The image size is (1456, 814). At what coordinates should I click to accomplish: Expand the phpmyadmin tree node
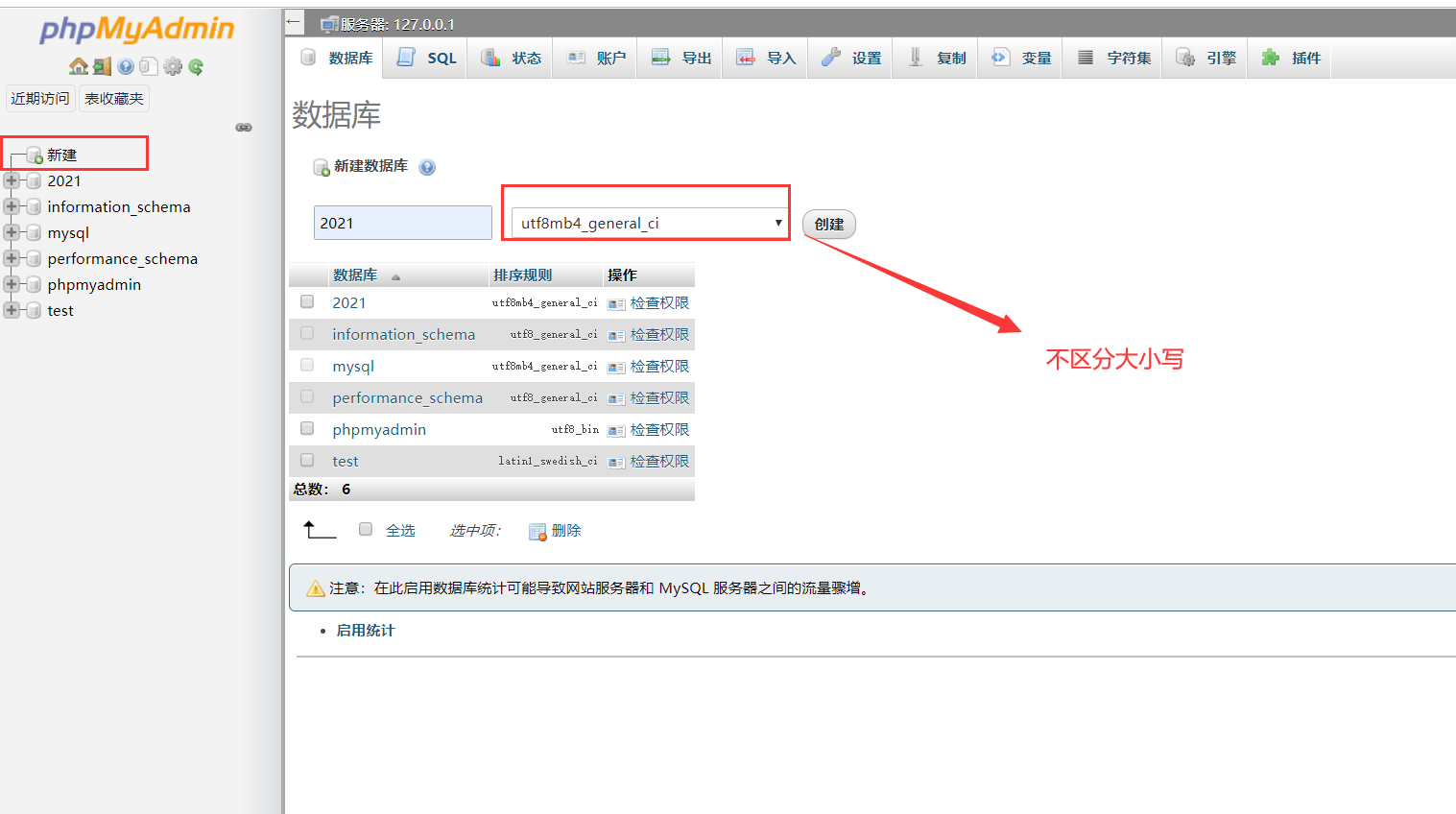click(11, 284)
